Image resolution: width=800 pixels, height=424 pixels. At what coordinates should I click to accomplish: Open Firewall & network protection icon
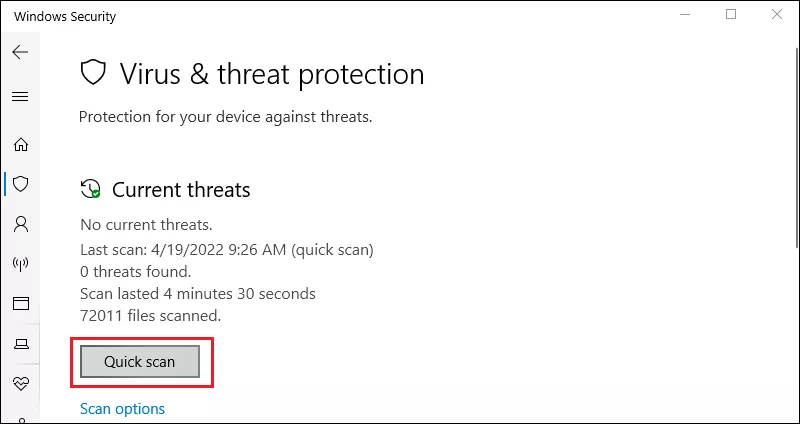(20, 263)
